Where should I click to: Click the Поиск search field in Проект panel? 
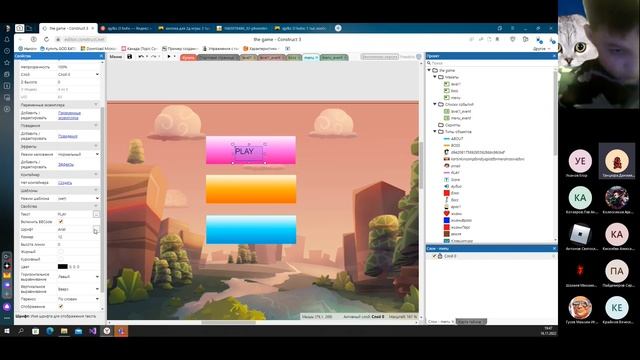click(x=492, y=63)
